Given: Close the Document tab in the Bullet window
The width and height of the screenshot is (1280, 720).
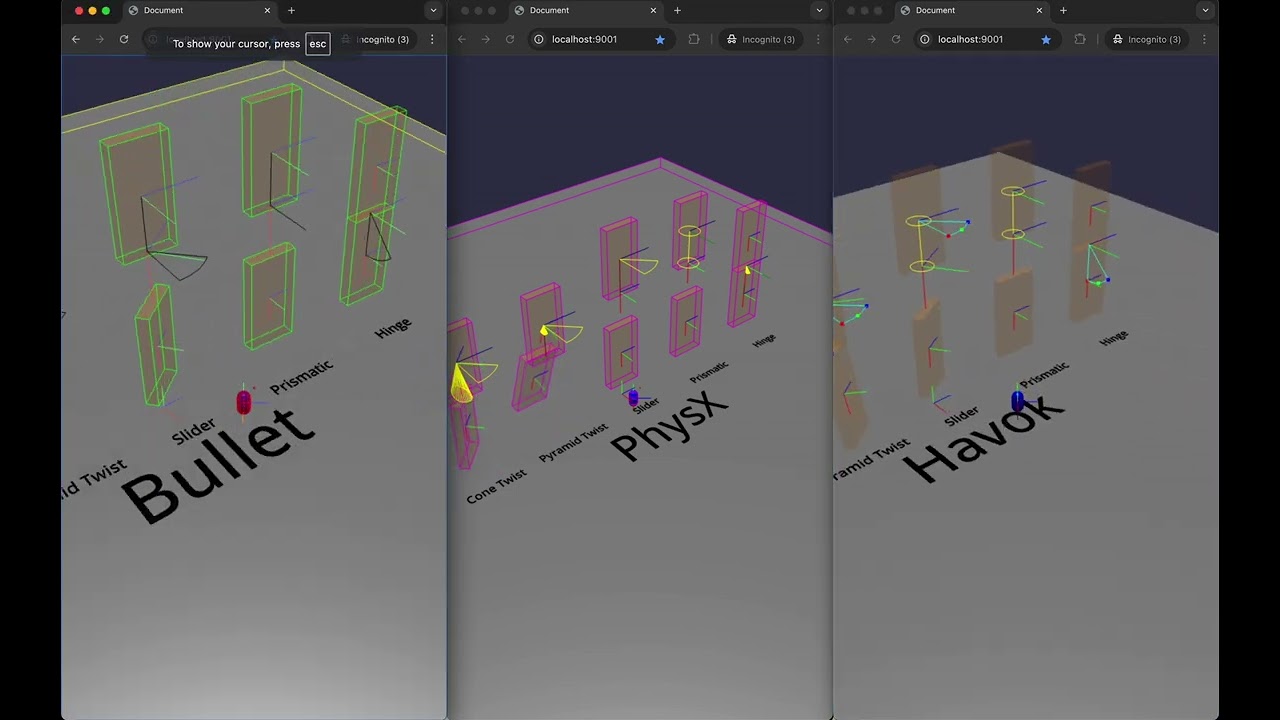Looking at the screenshot, I should coord(267,10).
